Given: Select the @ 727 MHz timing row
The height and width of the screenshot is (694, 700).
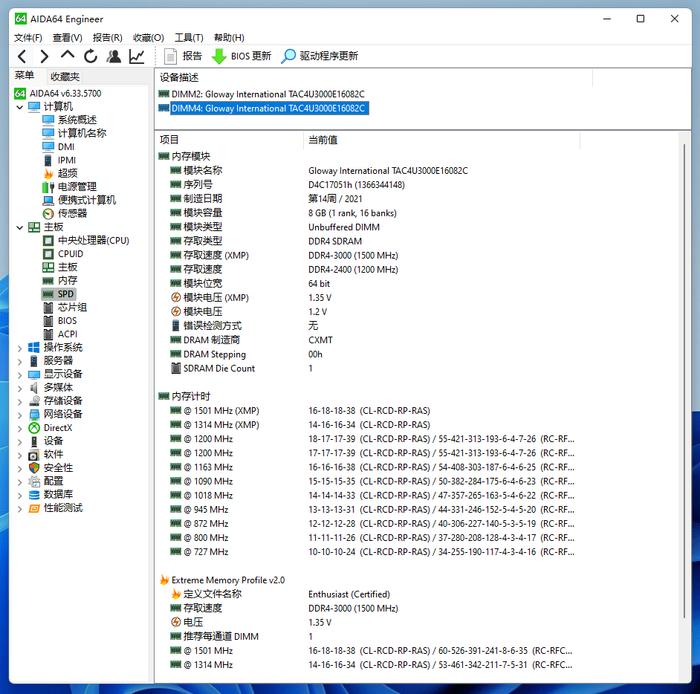Looking at the screenshot, I should pos(372,552).
